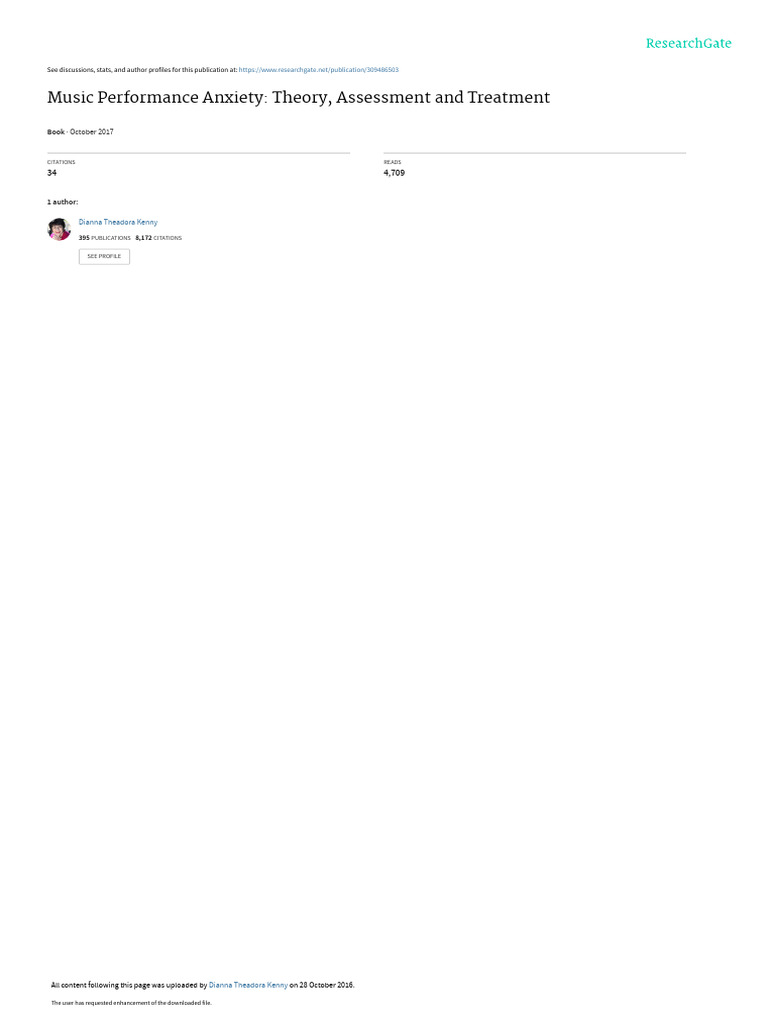Select the 4,709 reads count
Viewport: 768px width, 1024px height.
394,173
